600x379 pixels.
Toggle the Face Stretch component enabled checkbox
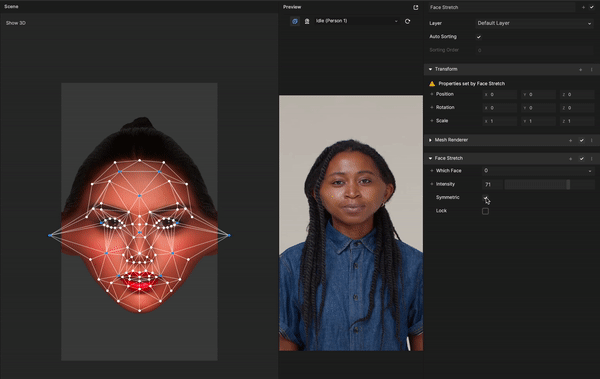coord(582,159)
